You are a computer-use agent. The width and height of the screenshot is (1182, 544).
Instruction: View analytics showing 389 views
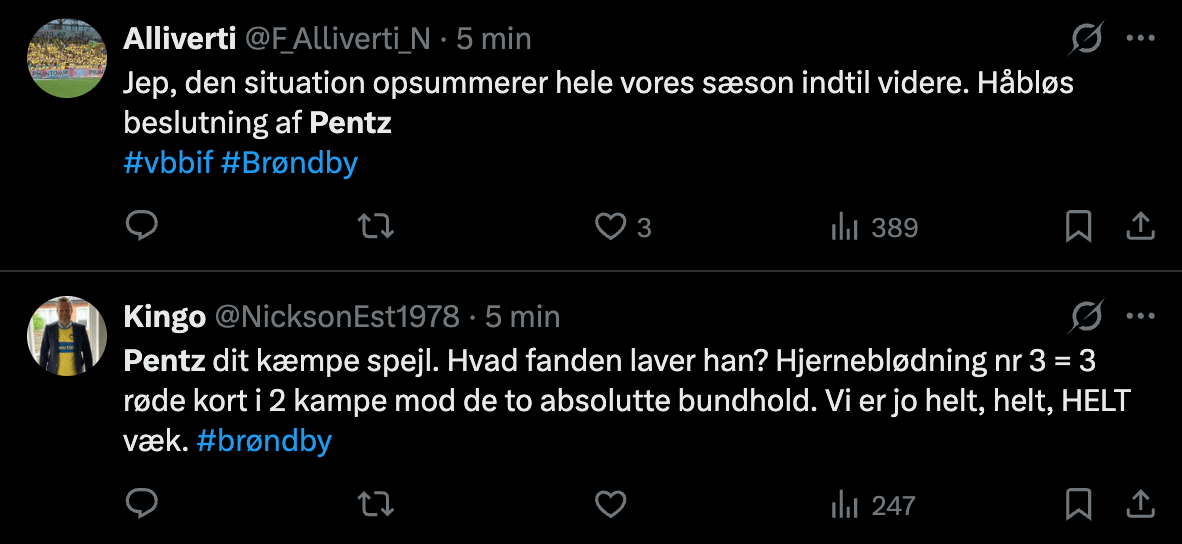pyautogui.click(x=874, y=228)
